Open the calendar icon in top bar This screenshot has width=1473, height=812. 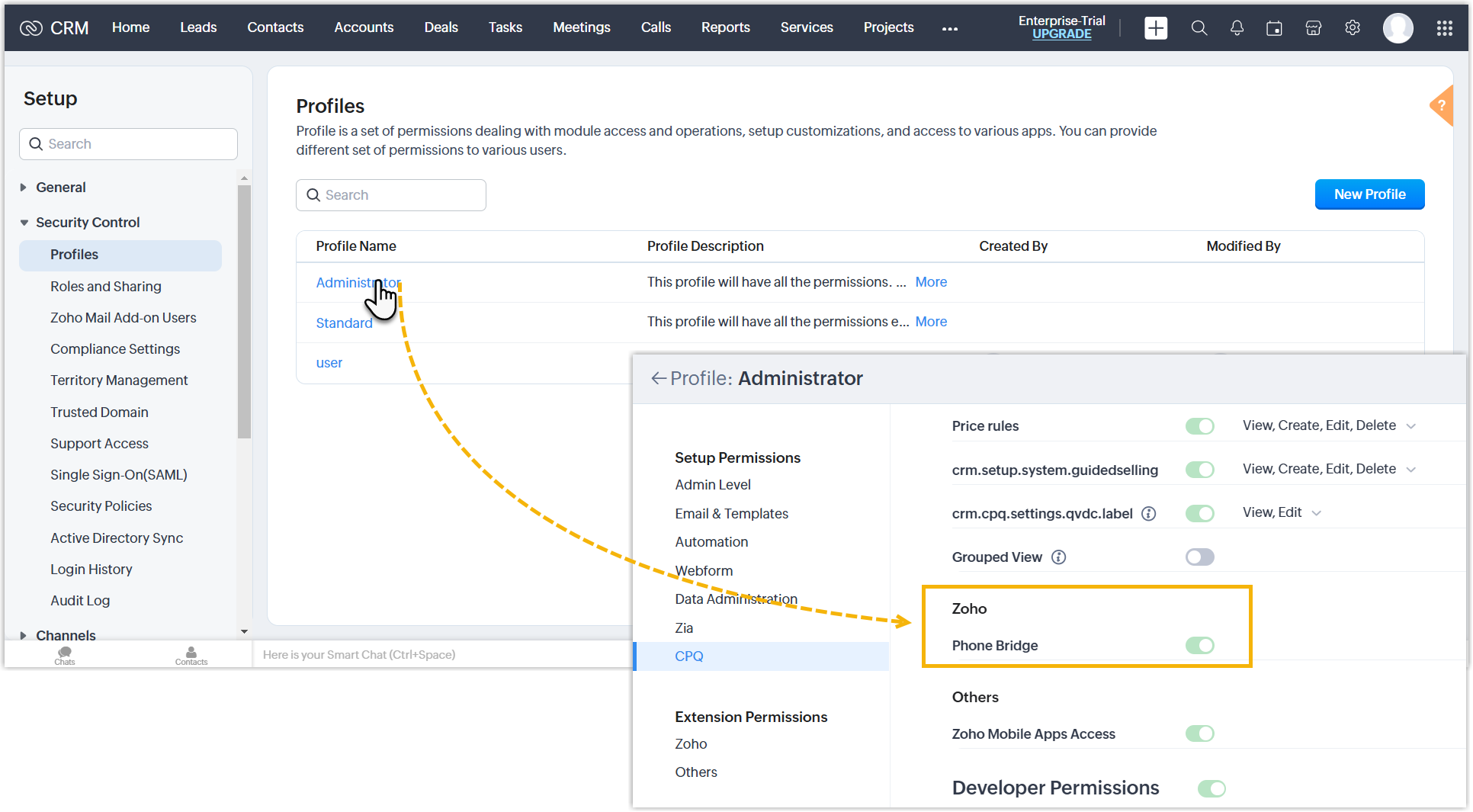[x=1274, y=28]
